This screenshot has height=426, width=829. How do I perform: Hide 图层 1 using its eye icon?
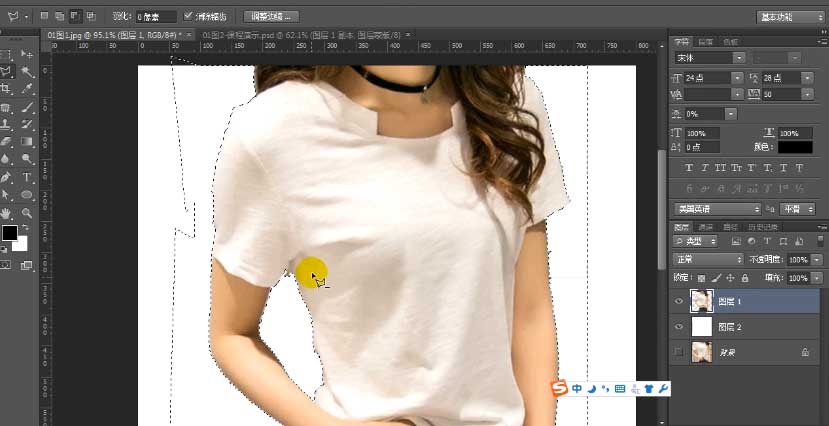pyautogui.click(x=680, y=300)
